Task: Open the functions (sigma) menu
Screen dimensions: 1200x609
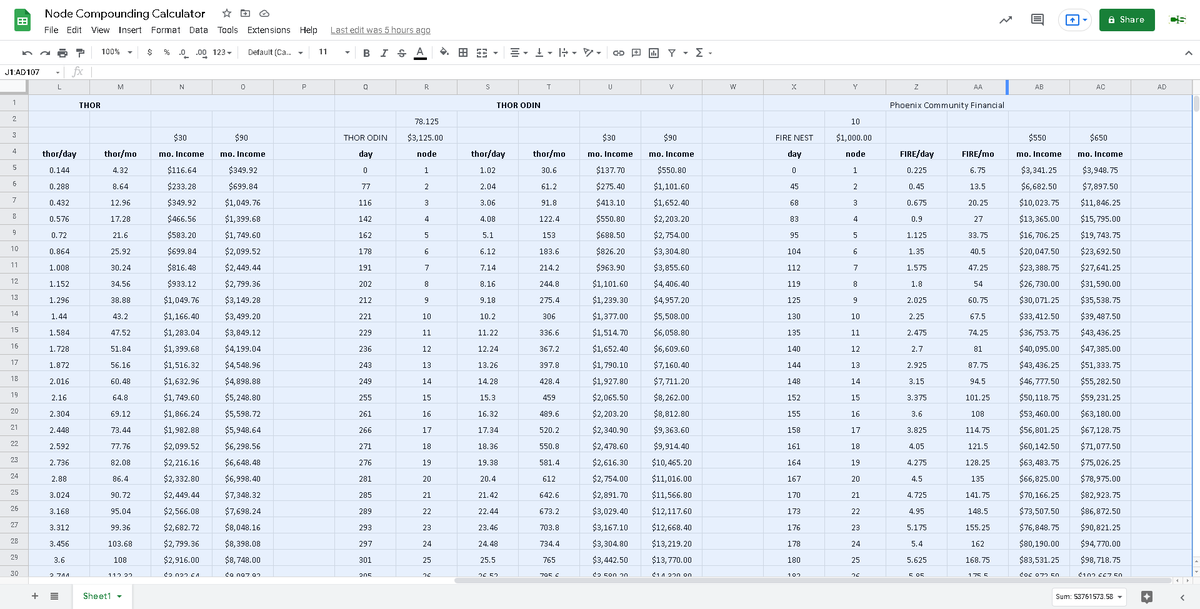Action: 702,52
